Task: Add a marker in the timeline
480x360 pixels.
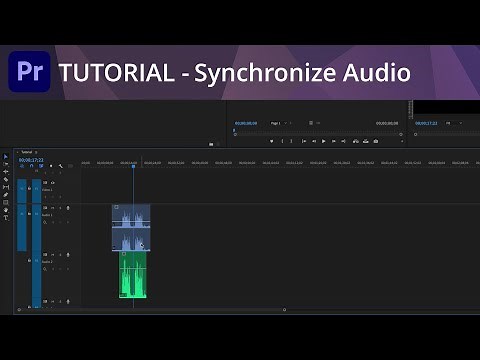Action: click(x=51, y=166)
